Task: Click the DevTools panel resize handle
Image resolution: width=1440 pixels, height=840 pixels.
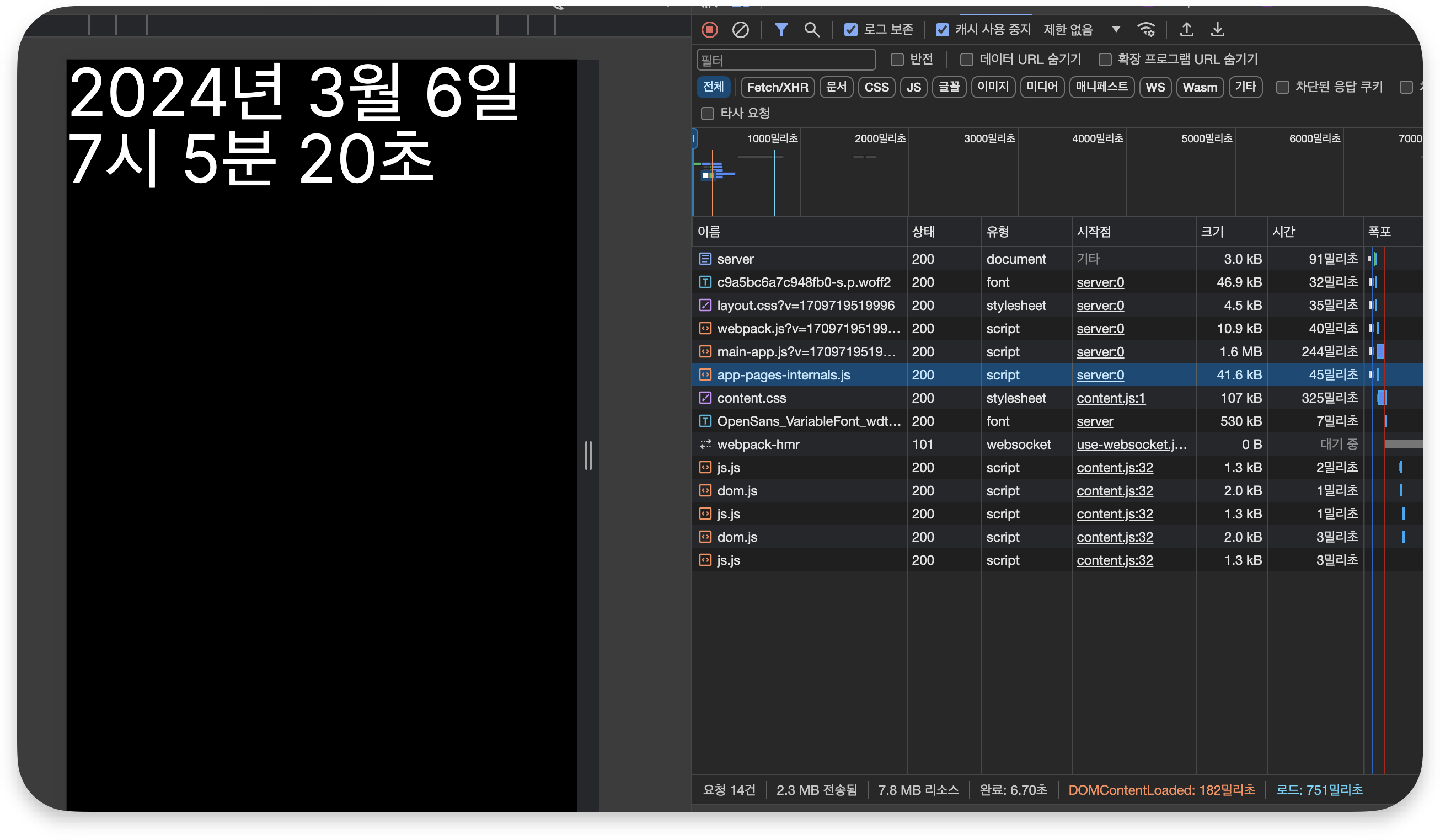Action: pyautogui.click(x=588, y=456)
